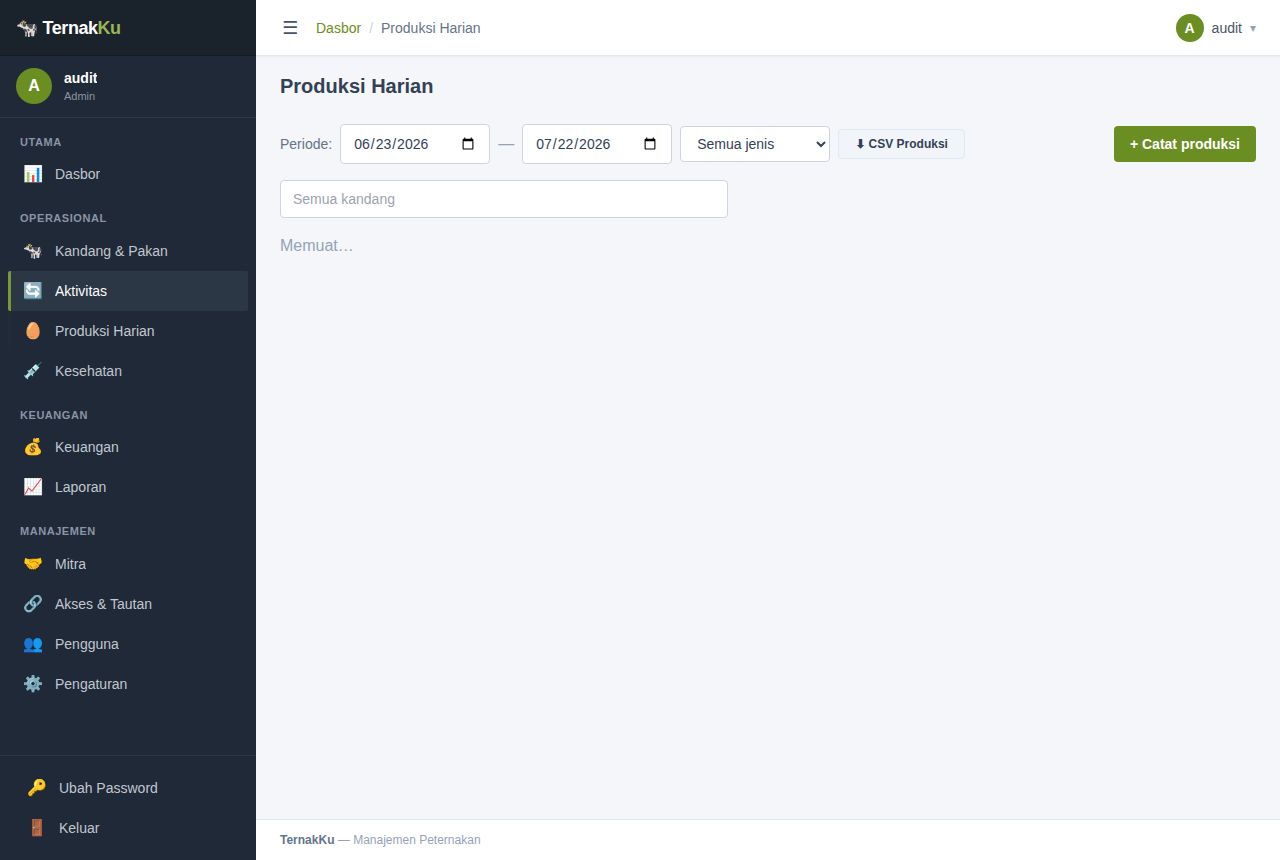Click the + Catat produksi button
This screenshot has height=860, width=1280.
point(1185,144)
